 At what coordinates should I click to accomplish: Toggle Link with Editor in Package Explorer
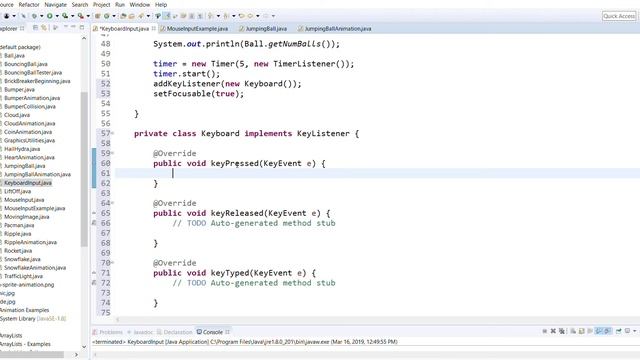click(44, 28)
